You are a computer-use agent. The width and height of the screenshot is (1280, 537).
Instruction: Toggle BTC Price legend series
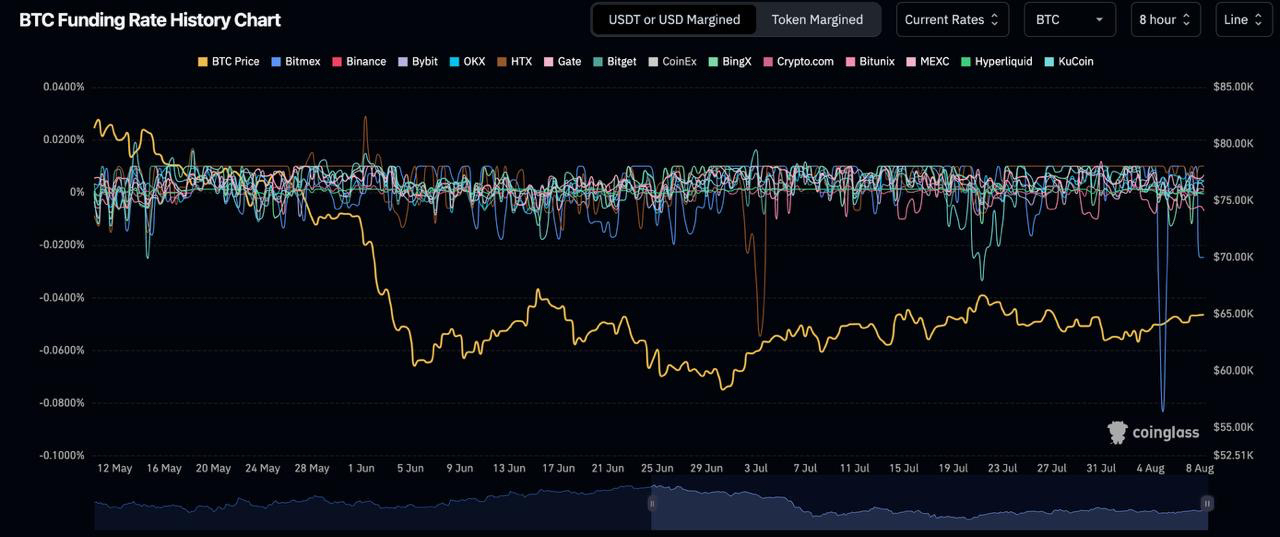point(228,62)
